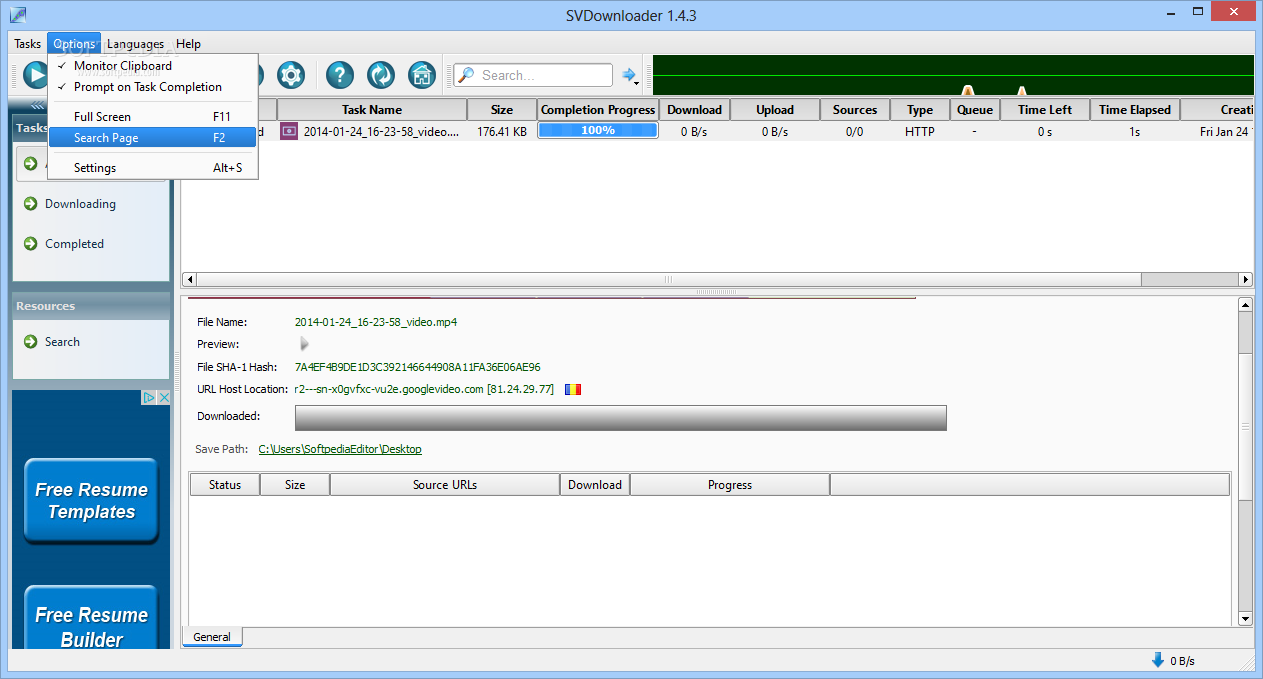Click the task list left scroll arrow
Image resolution: width=1263 pixels, height=679 pixels.
coord(189,280)
